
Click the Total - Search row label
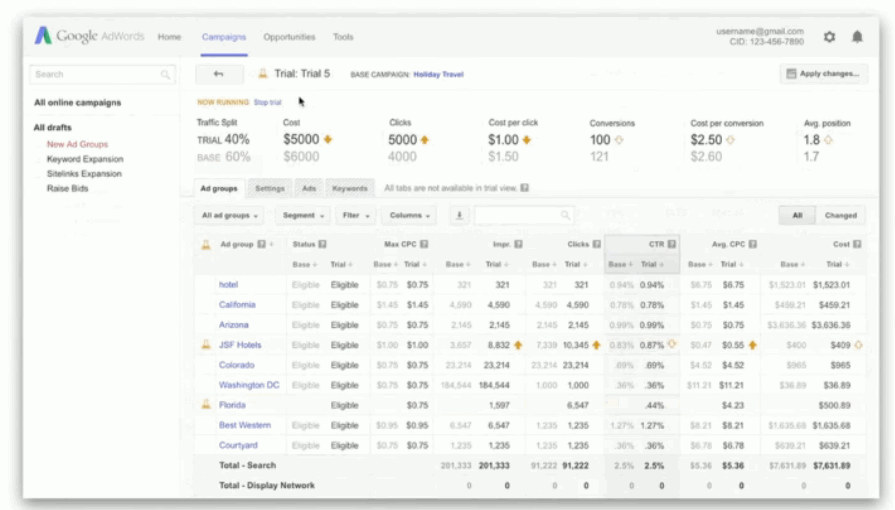pos(247,465)
